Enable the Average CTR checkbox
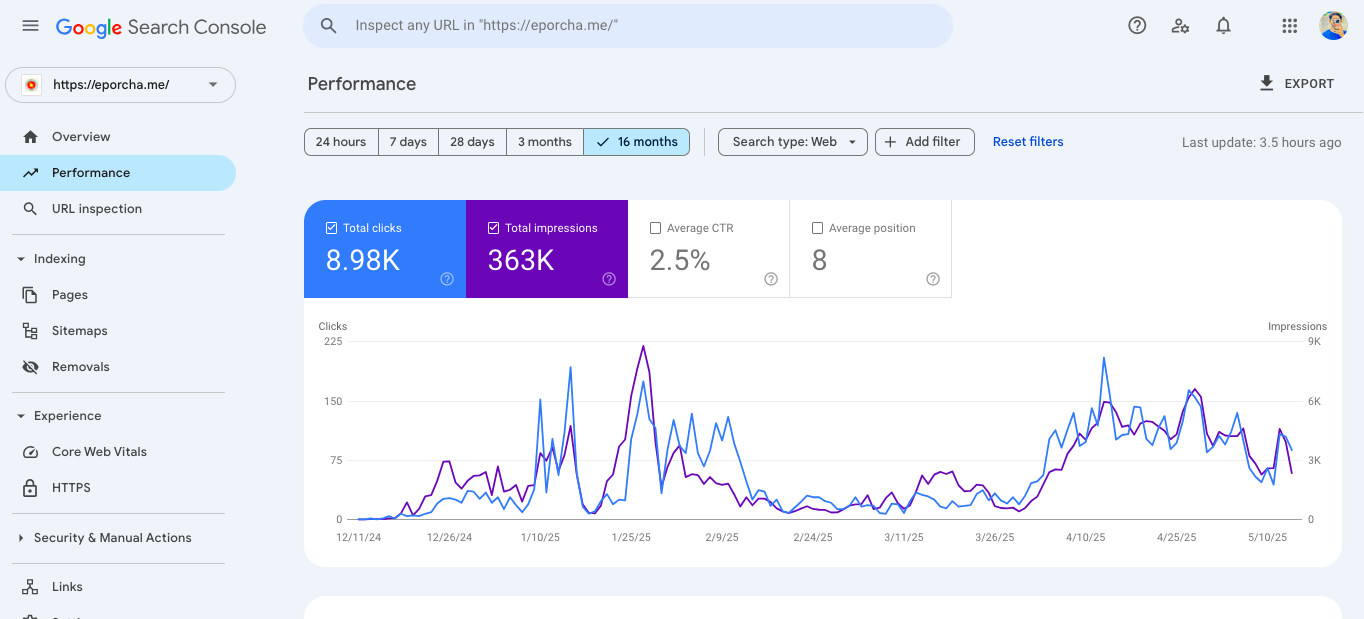The height and width of the screenshot is (619, 1364). [x=656, y=228]
